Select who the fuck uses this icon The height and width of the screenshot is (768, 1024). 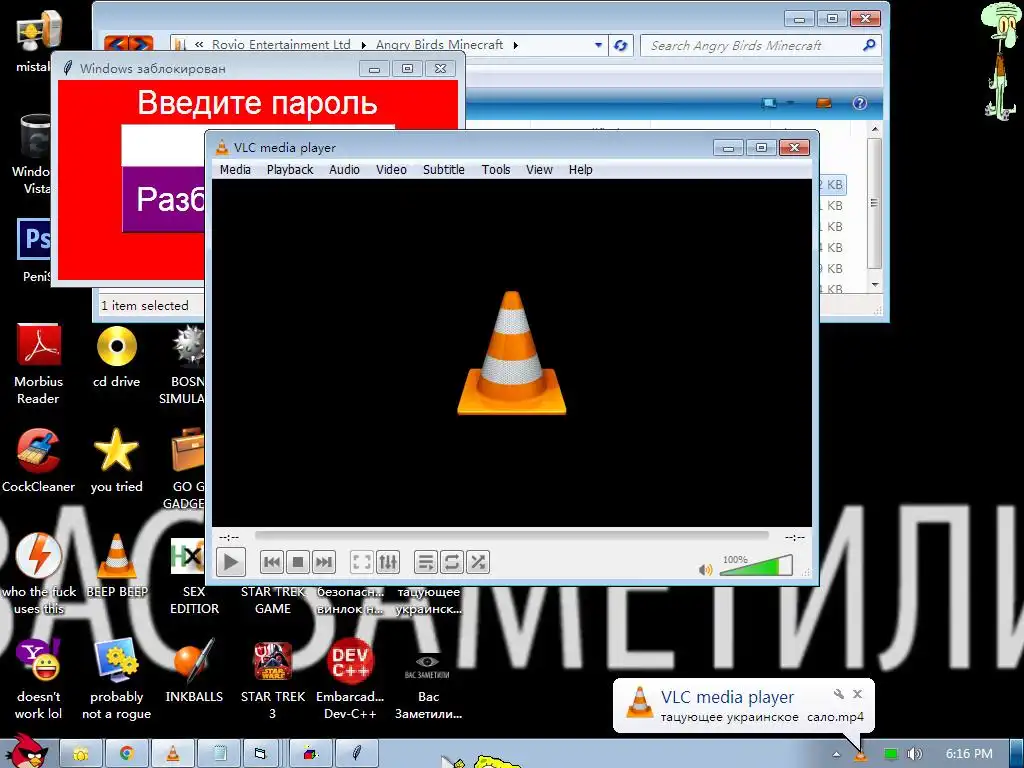click(x=39, y=573)
